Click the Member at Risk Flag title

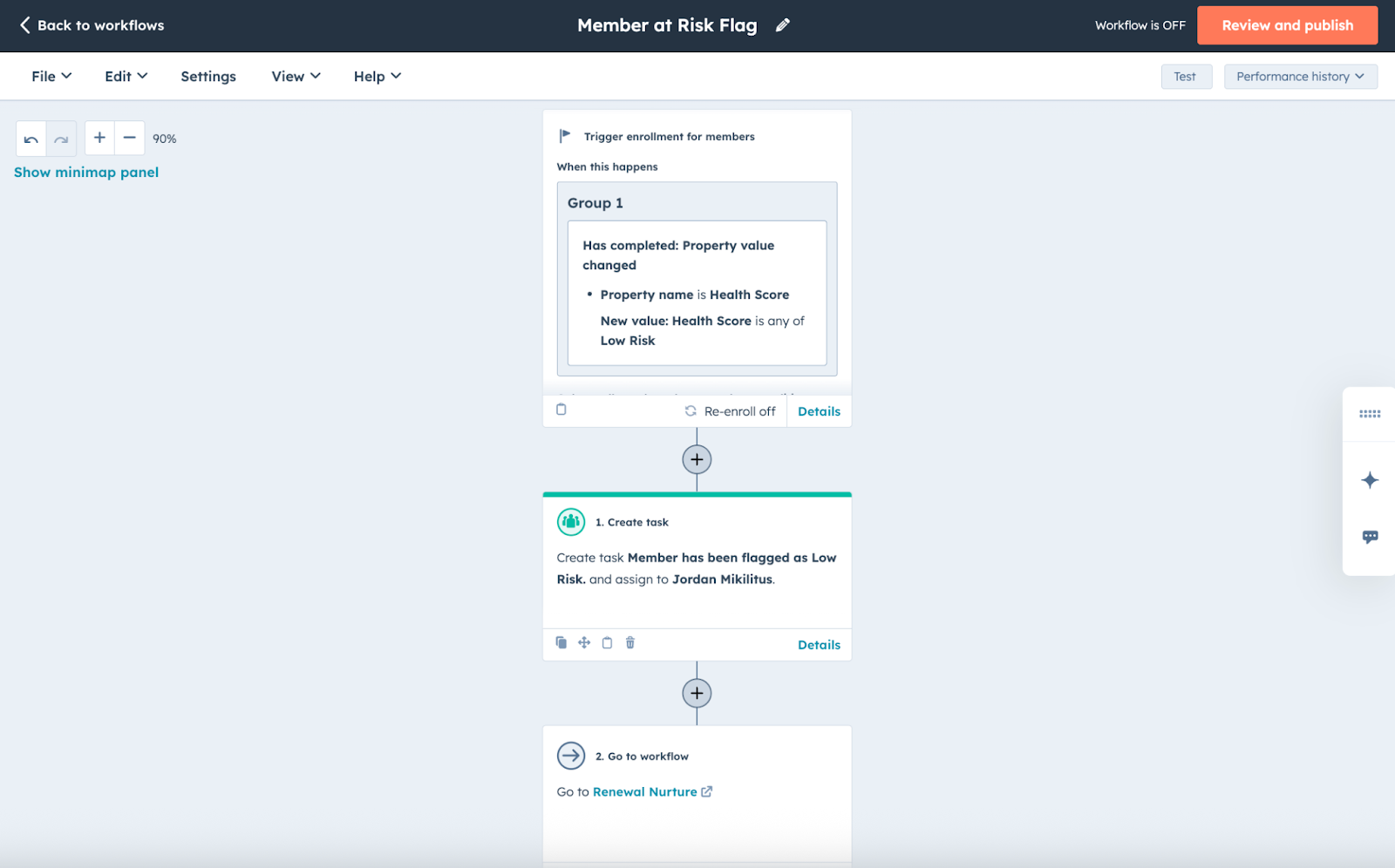click(667, 25)
